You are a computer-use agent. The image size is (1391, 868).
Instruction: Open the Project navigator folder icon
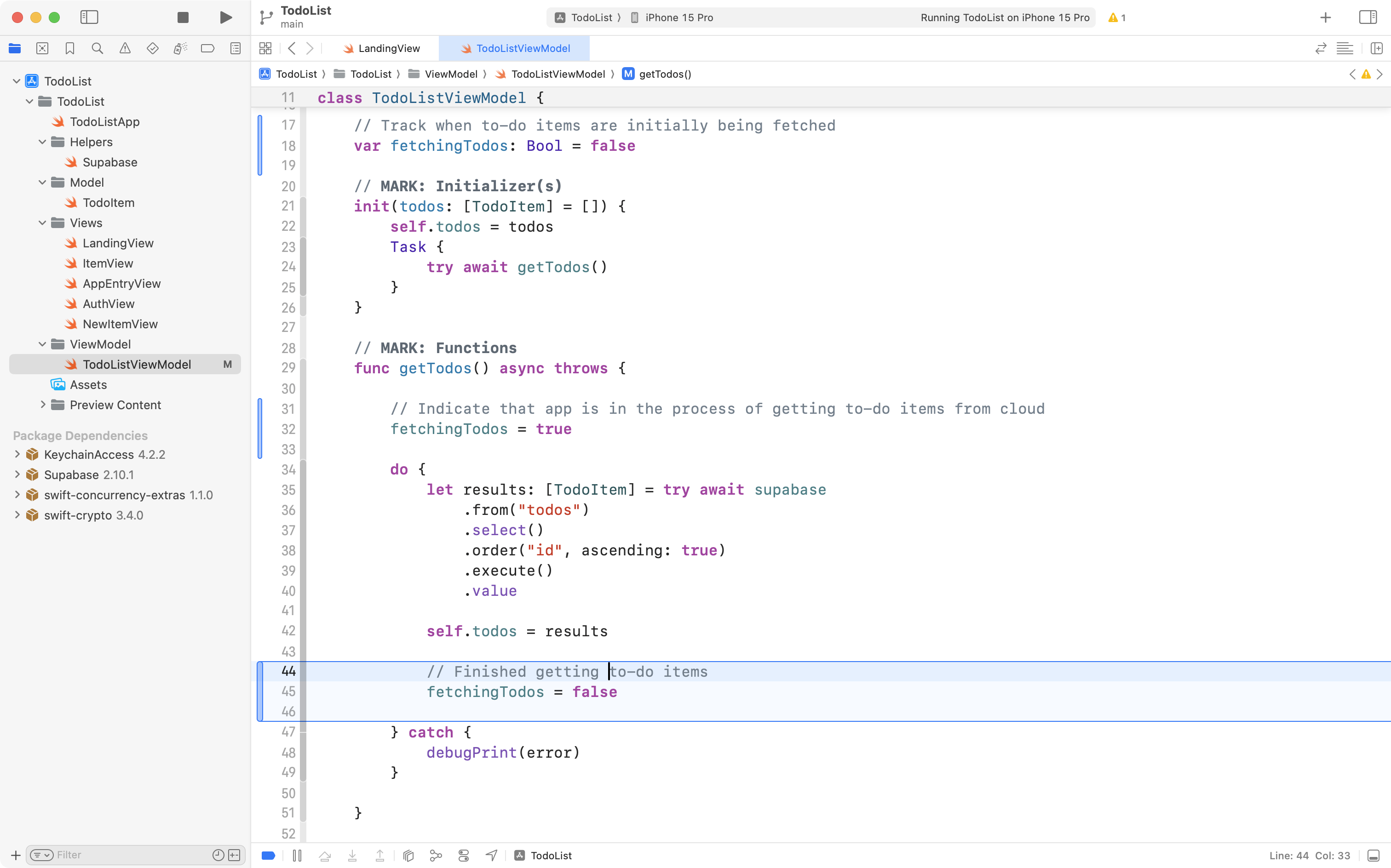point(15,48)
